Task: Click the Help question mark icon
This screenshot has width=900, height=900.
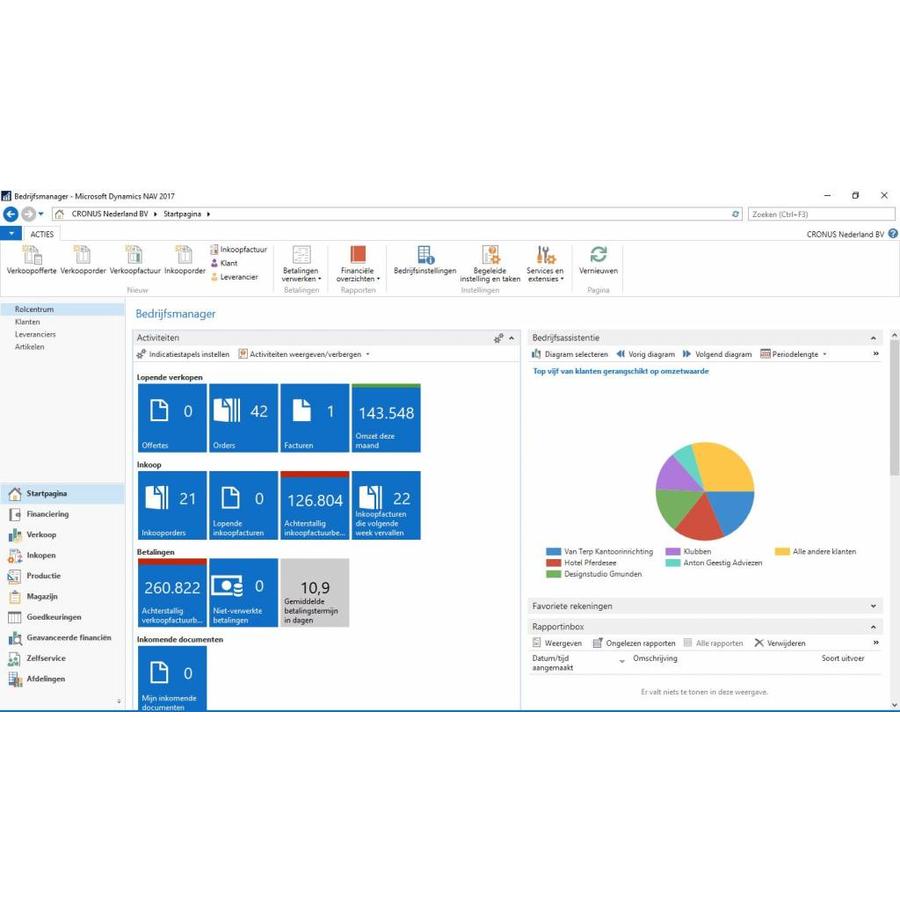Action: coord(893,234)
